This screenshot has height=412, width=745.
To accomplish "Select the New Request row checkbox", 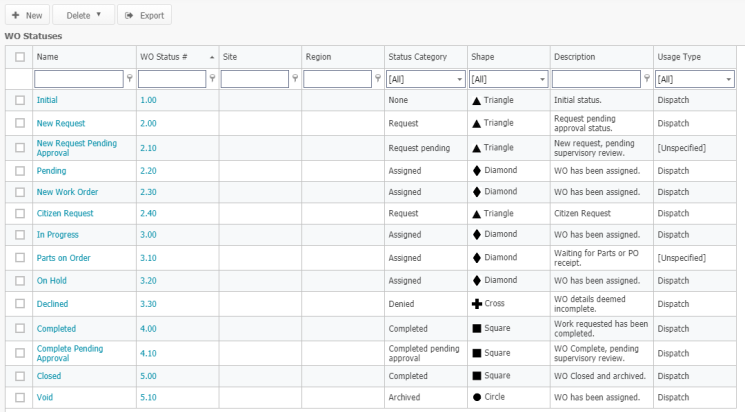I will (20, 123).
